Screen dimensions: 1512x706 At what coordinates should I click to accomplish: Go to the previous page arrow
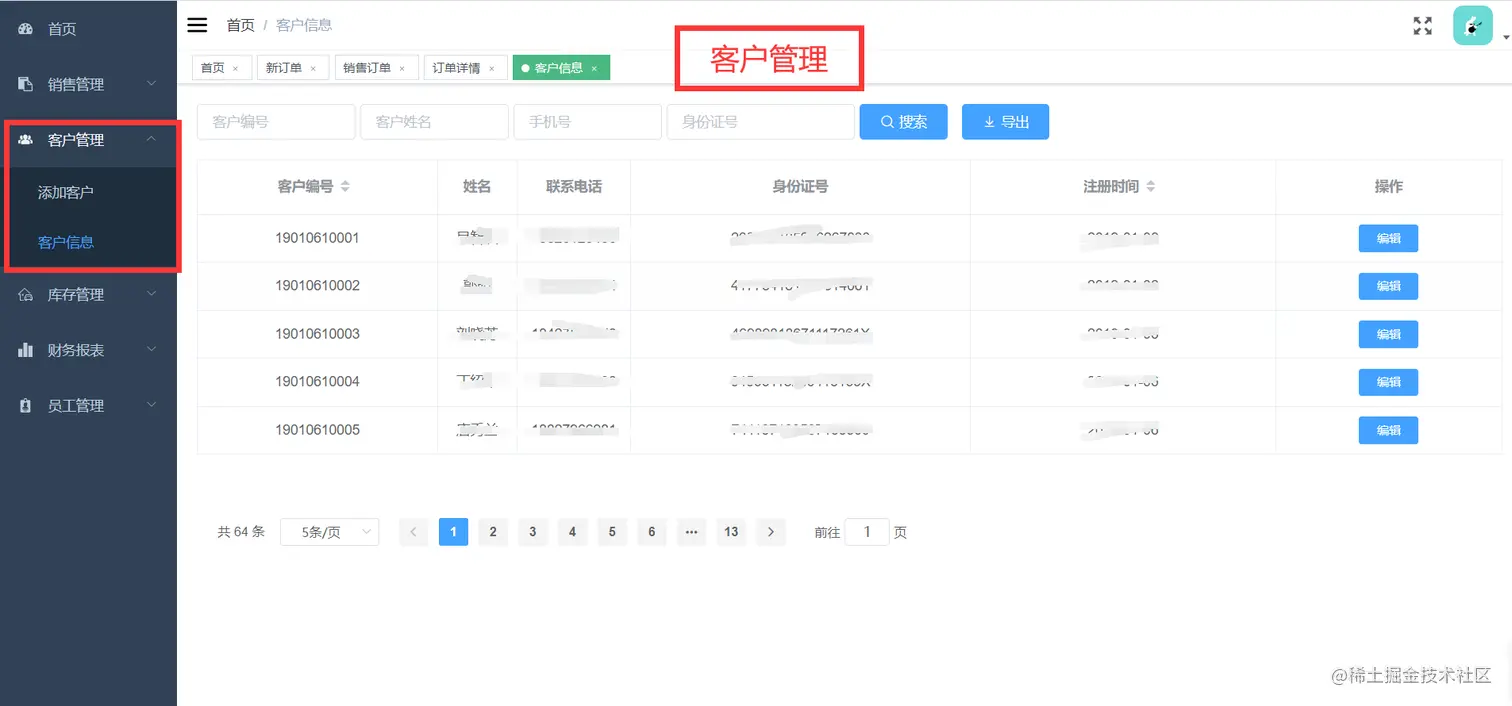(414, 532)
